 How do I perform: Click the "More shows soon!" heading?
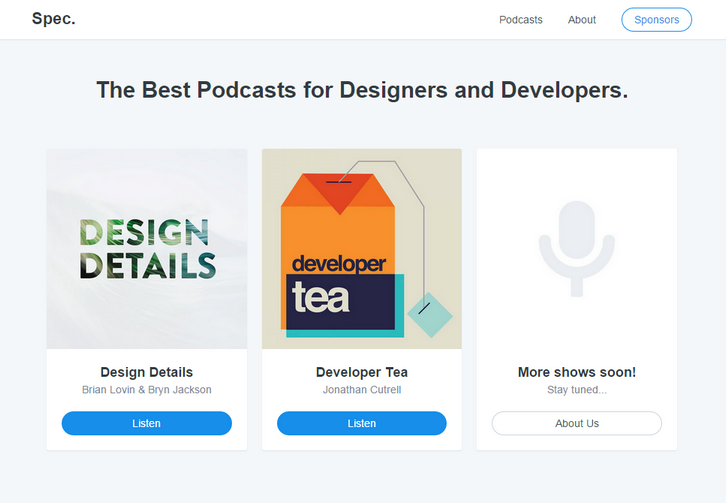576,372
